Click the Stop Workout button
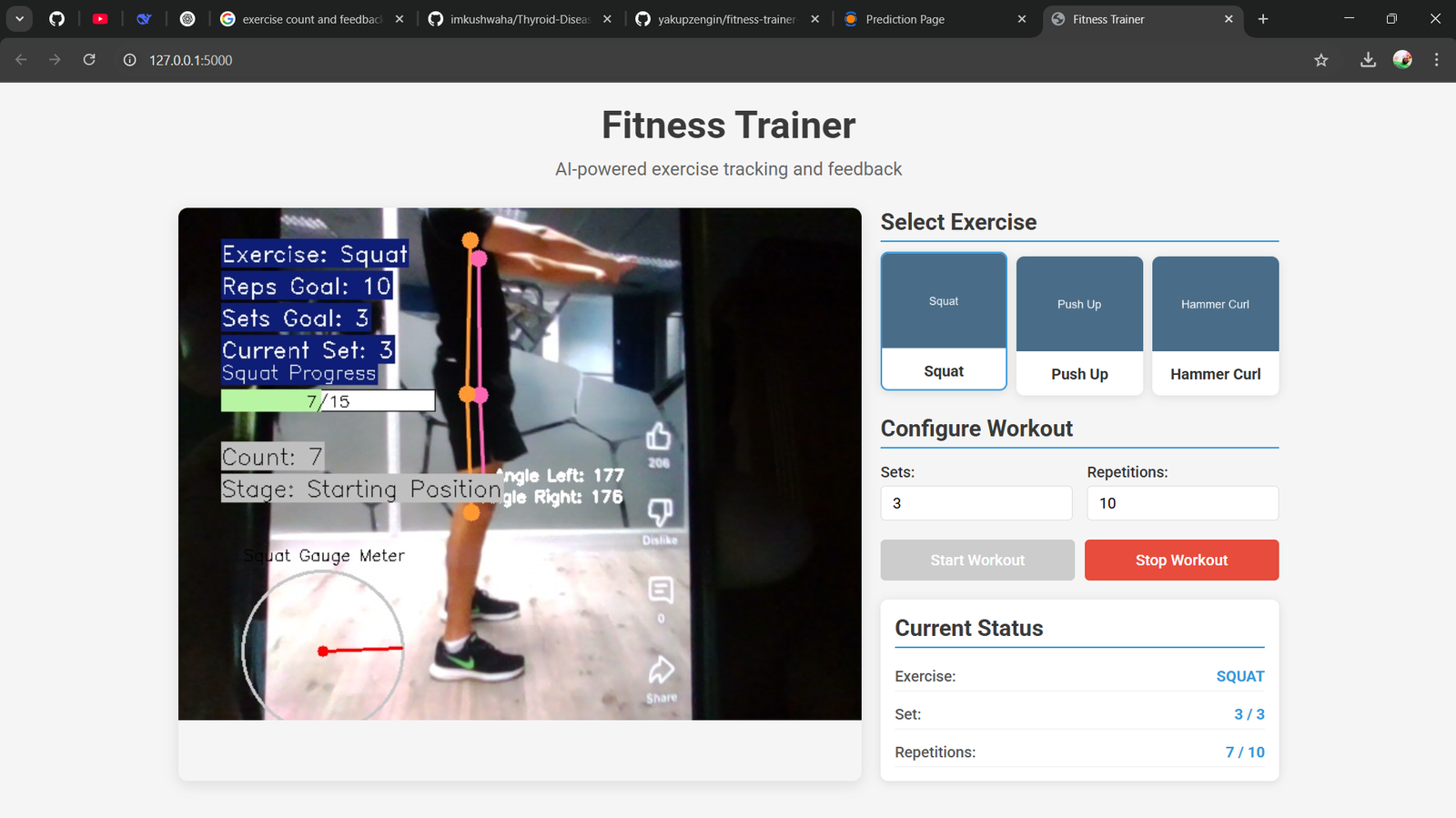The image size is (1456, 818). 1181,560
